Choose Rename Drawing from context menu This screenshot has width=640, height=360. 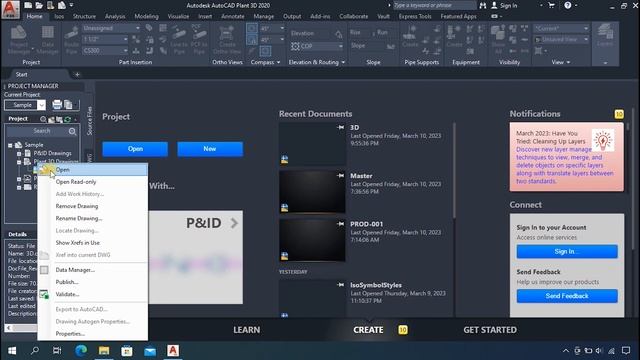coord(93,218)
